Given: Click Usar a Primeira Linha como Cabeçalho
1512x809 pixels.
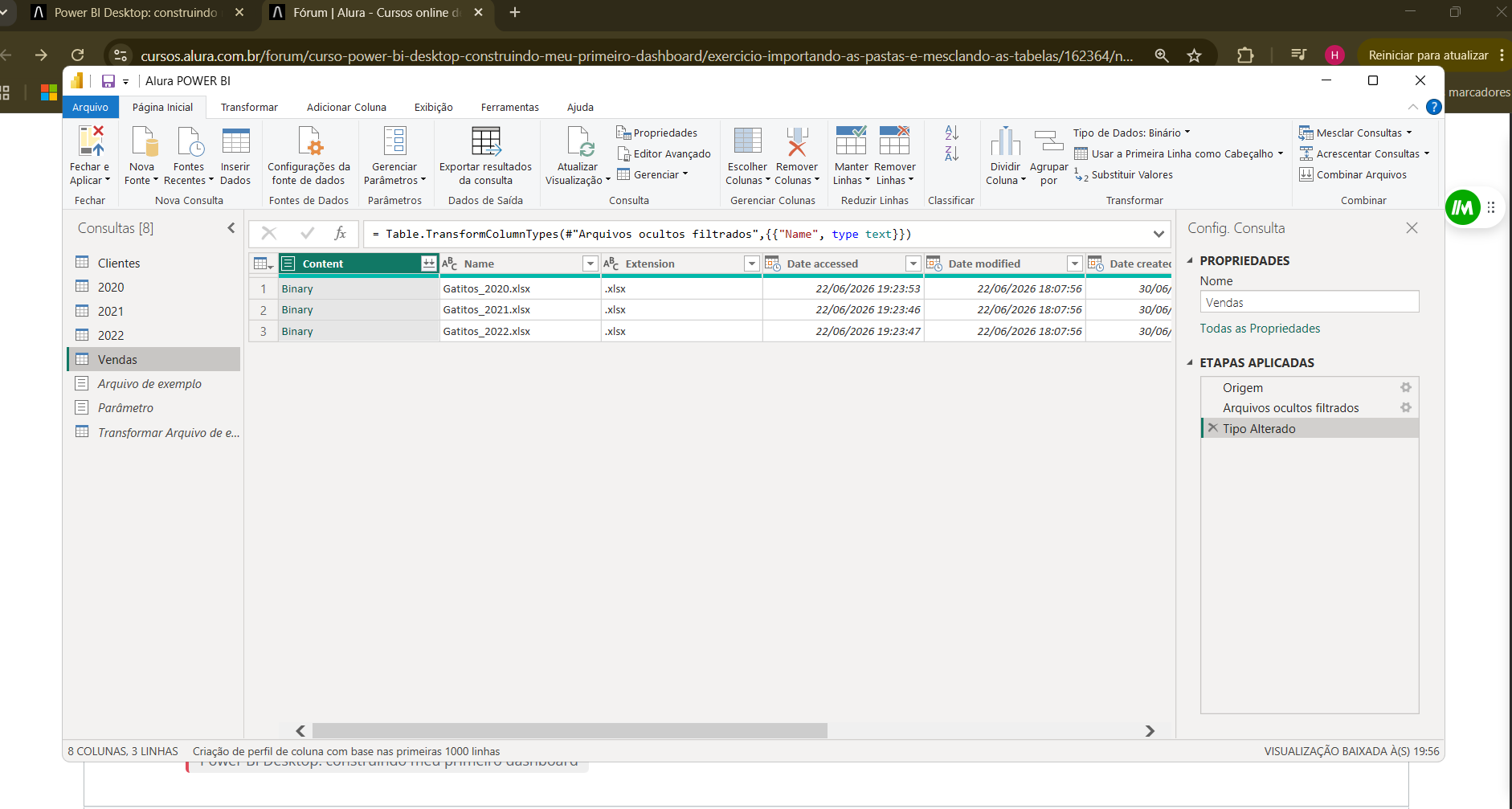Looking at the screenshot, I should [1179, 153].
